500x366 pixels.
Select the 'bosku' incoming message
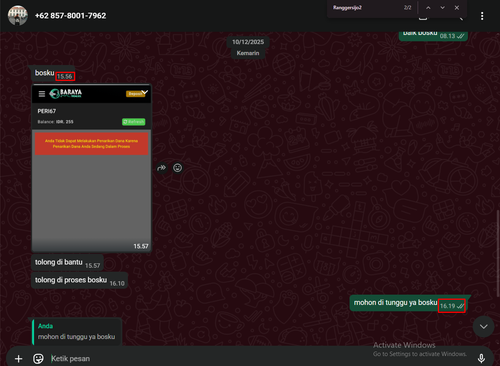pos(53,74)
